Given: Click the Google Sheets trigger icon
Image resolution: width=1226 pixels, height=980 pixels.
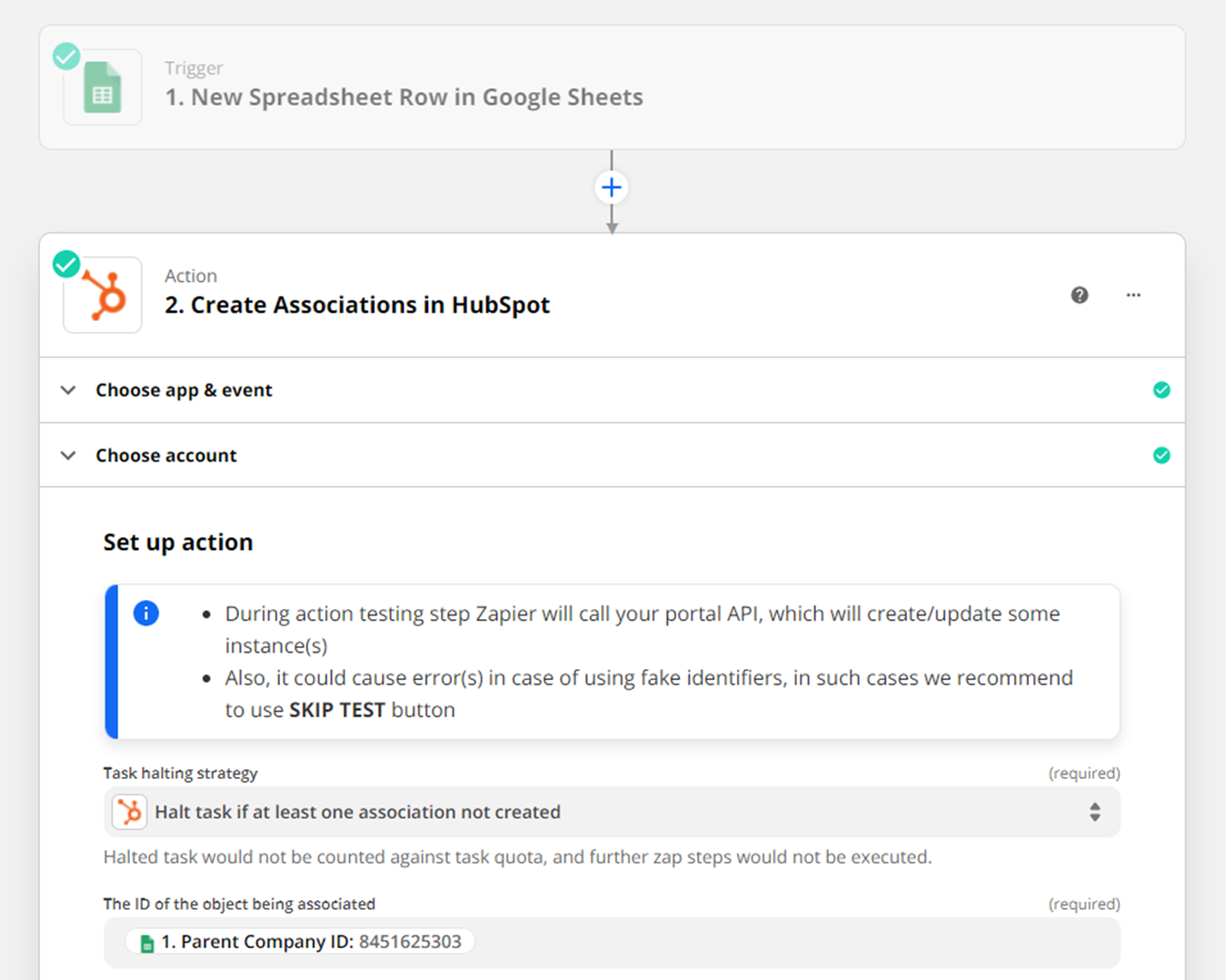Looking at the screenshot, I should tap(103, 87).
